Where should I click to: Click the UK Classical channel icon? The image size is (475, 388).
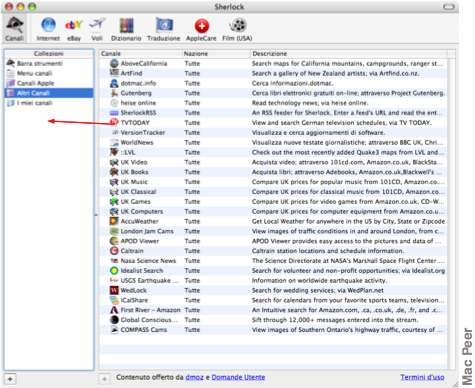[x=114, y=192]
